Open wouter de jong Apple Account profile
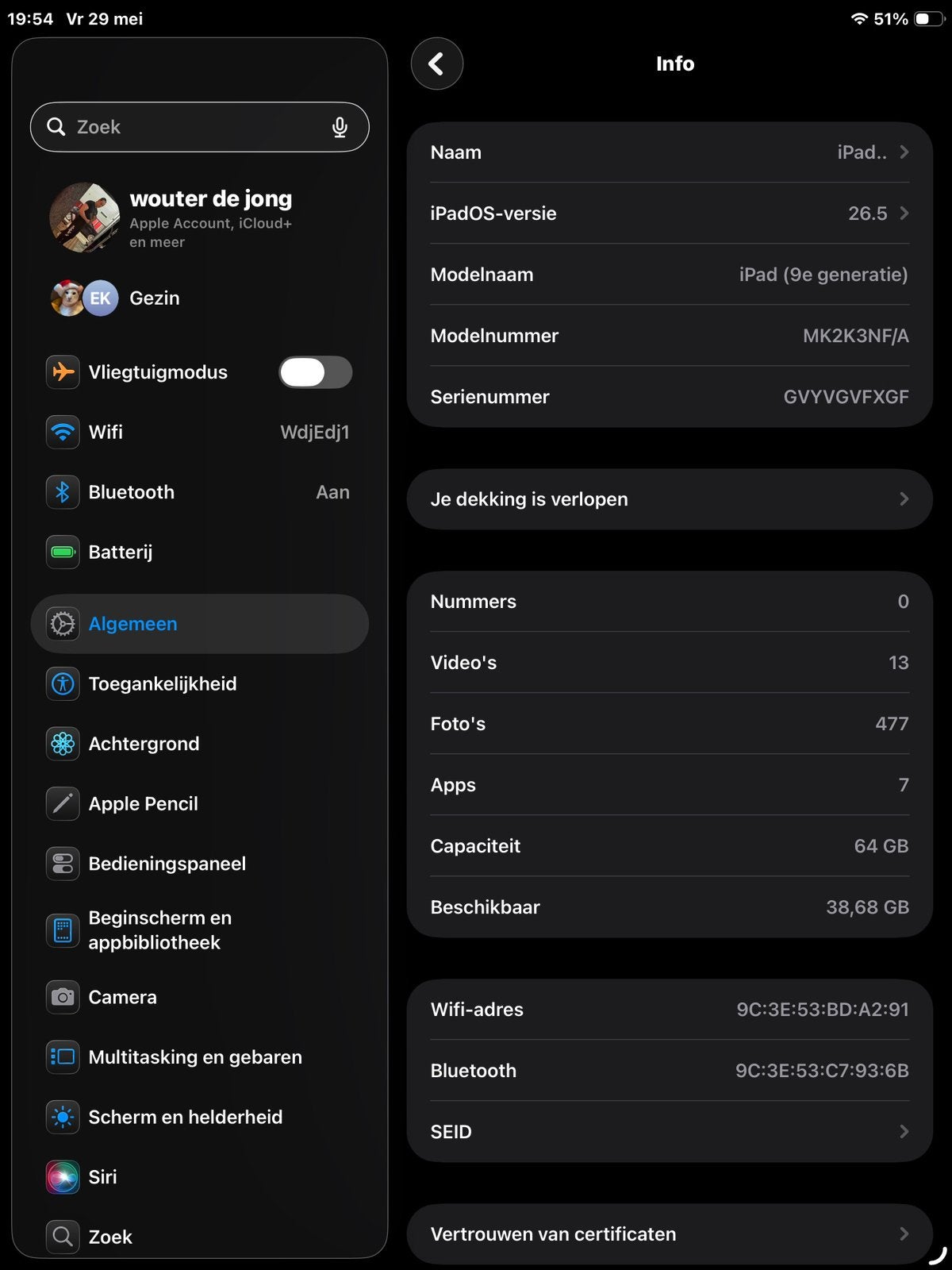952x1270 pixels. (200, 217)
